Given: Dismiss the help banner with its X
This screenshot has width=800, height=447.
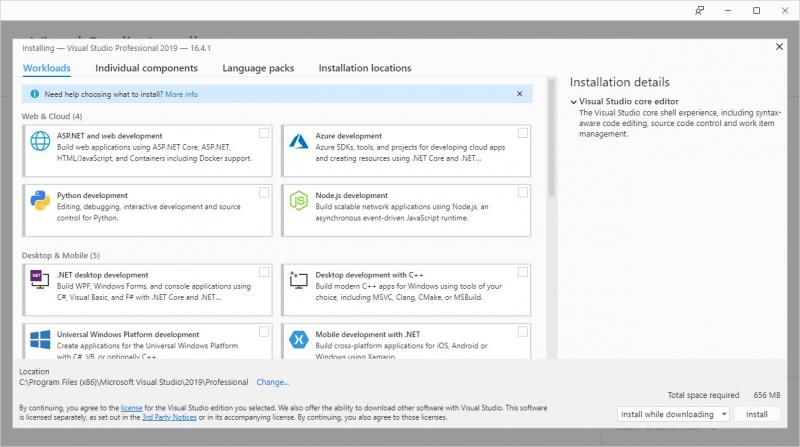Looking at the screenshot, I should point(519,94).
